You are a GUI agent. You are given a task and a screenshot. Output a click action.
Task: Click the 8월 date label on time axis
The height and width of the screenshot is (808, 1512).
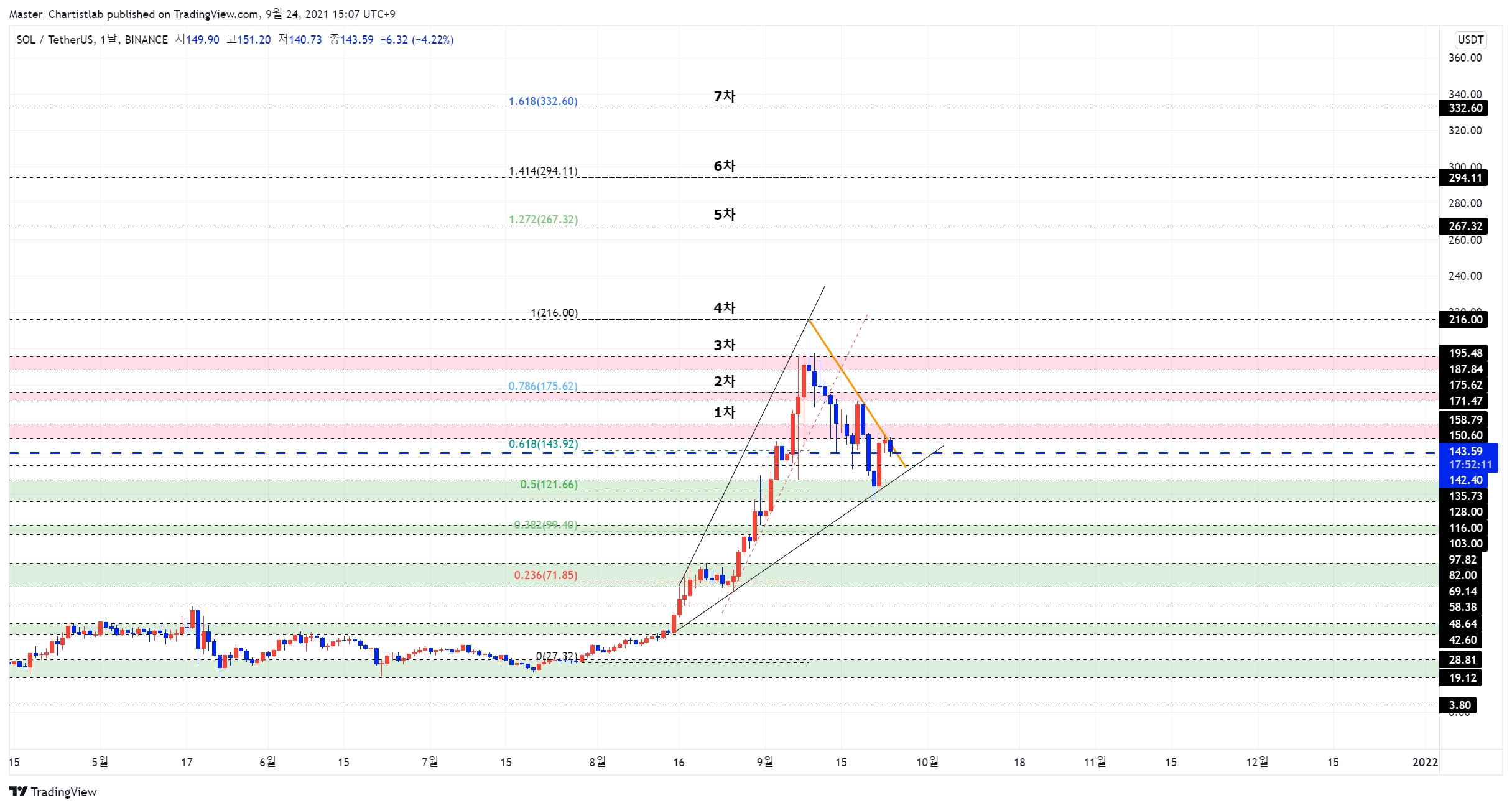point(597,762)
